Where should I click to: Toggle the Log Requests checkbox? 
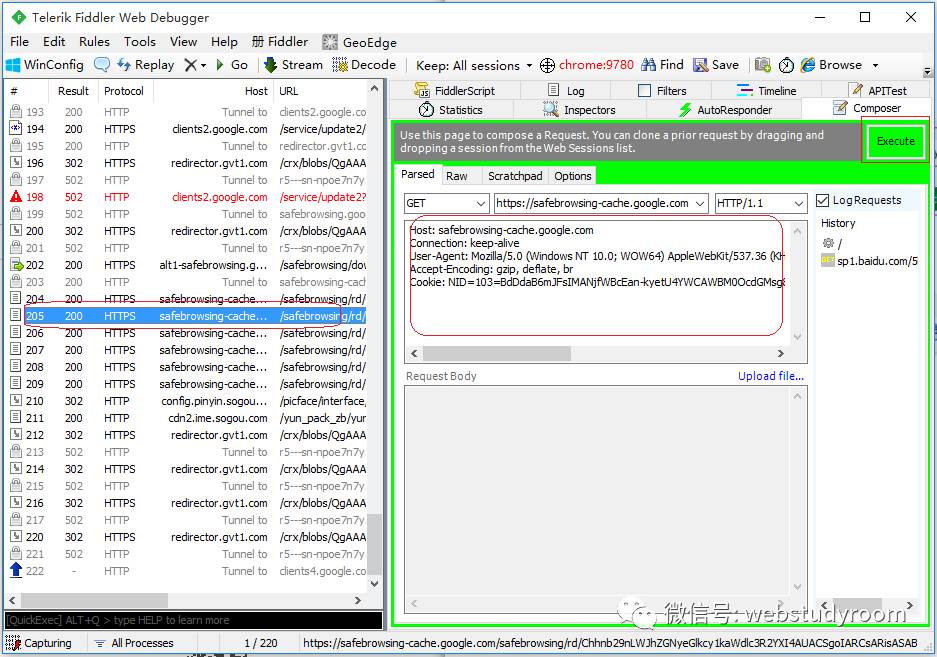click(823, 200)
